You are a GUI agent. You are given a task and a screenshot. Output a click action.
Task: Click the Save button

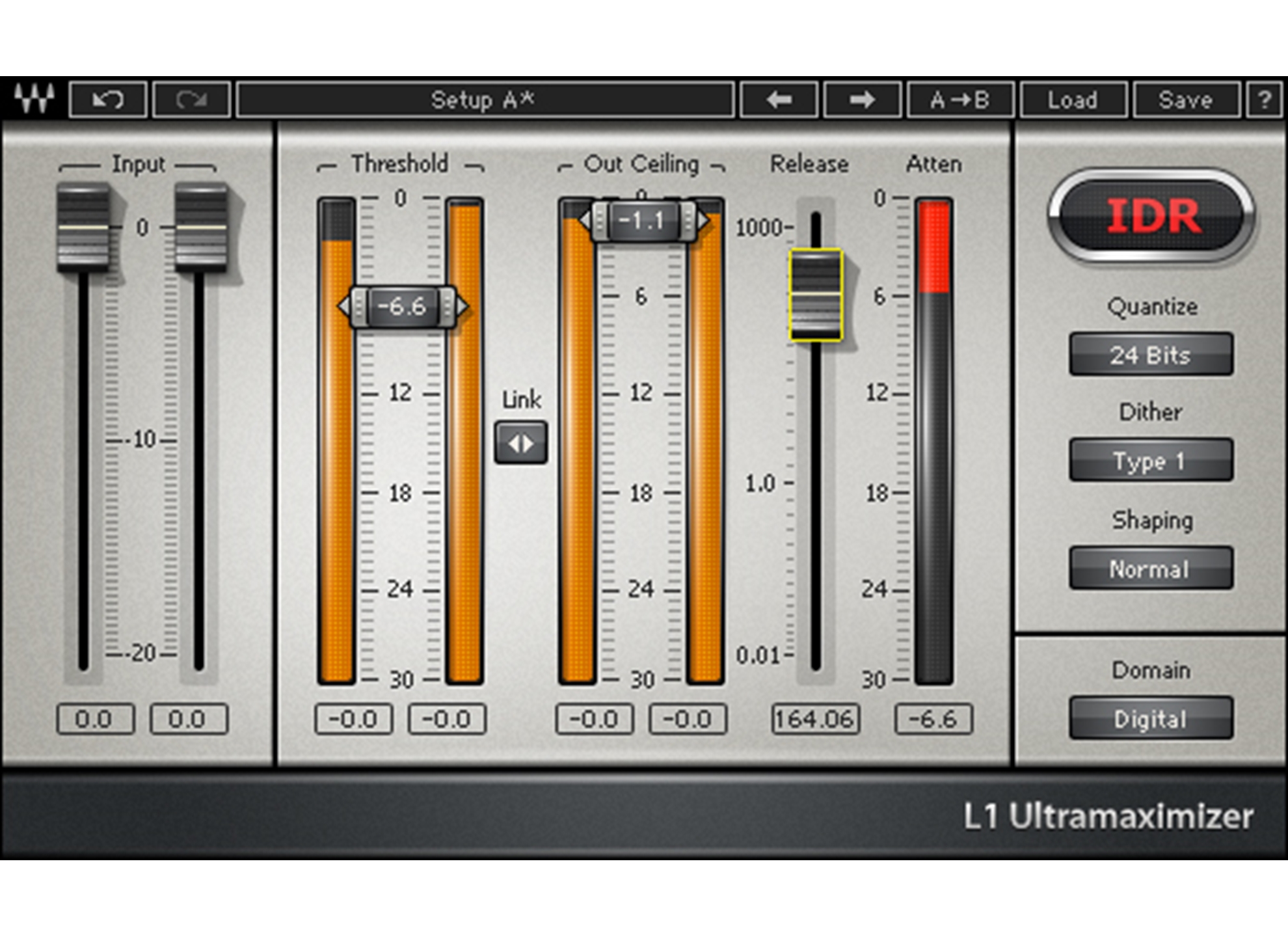coord(1185,100)
